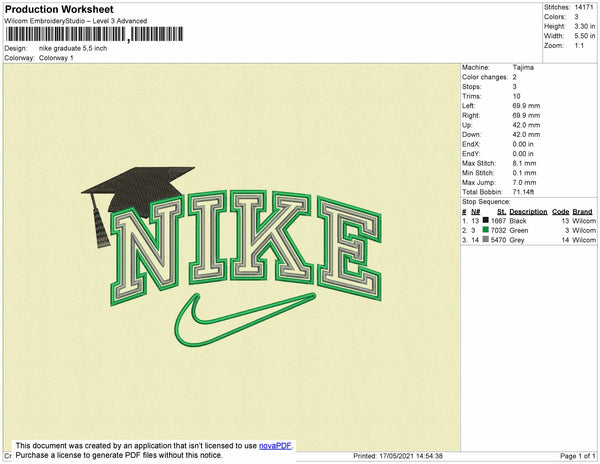Click the 'Grey' description in stop row 3
The width and height of the screenshot is (600, 464).
coord(517,240)
